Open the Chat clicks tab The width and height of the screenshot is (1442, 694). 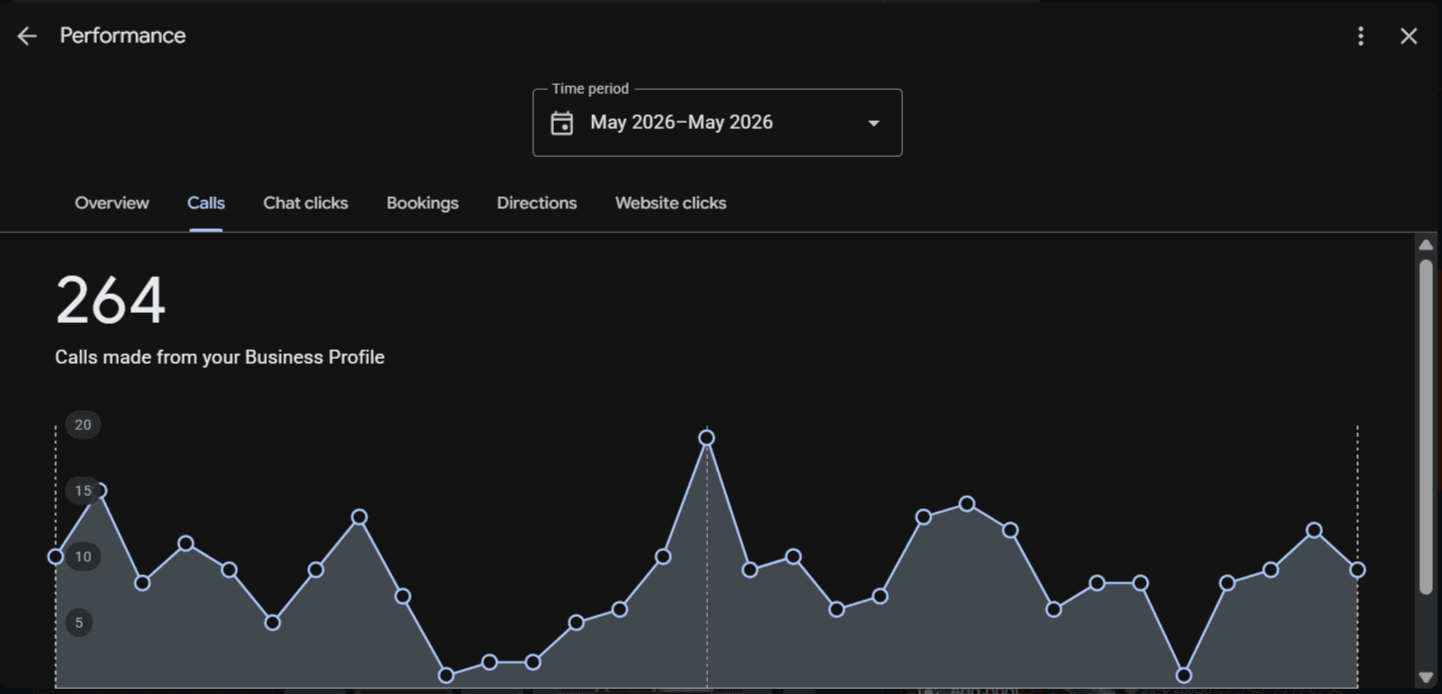click(305, 203)
